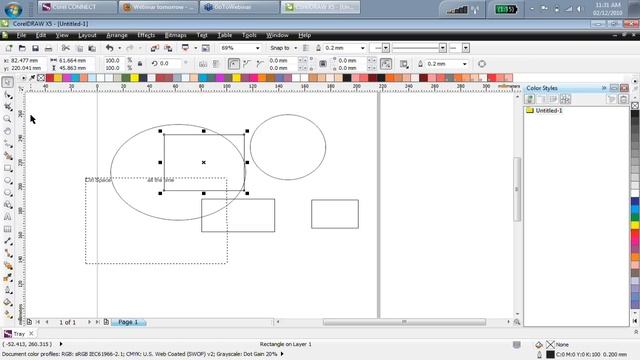Toggle relative corner scaling button

386,64
